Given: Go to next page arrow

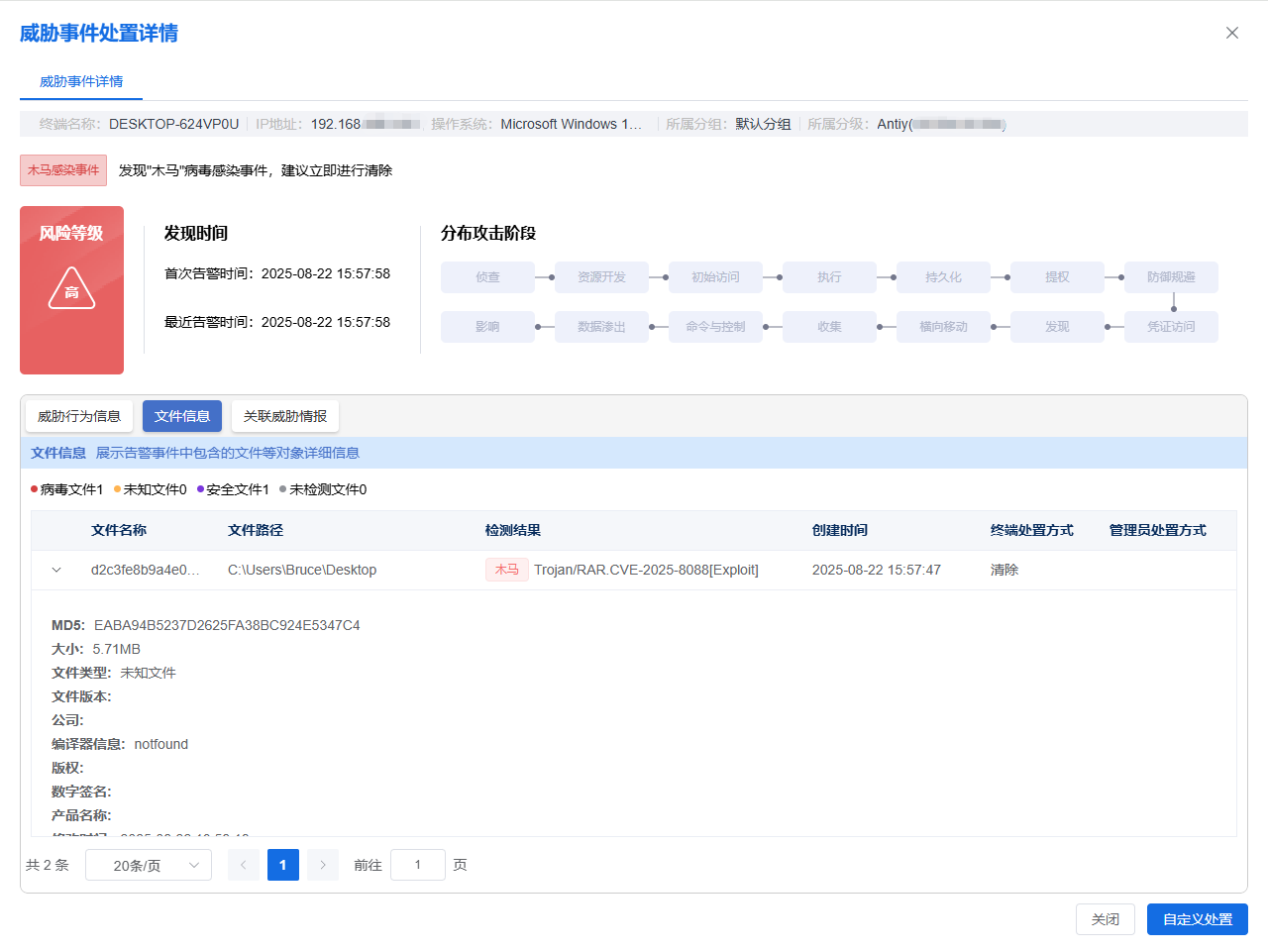Looking at the screenshot, I should (323, 865).
